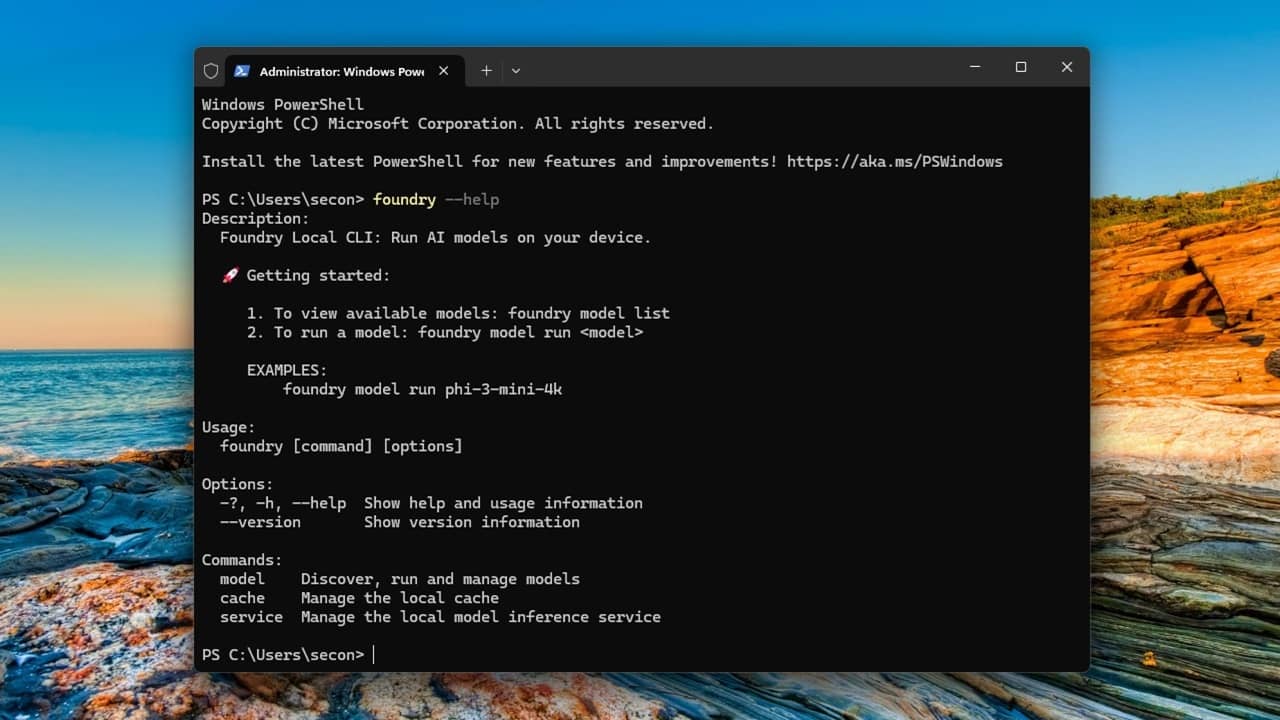Click the Usage heading in the output
1280x720 pixels.
click(x=227, y=427)
